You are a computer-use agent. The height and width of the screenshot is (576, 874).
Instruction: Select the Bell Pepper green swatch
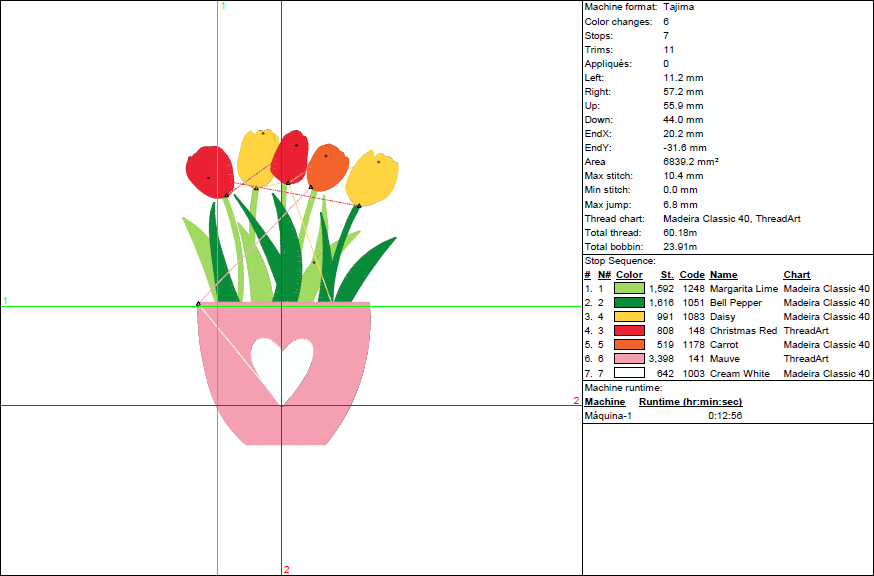pos(629,303)
